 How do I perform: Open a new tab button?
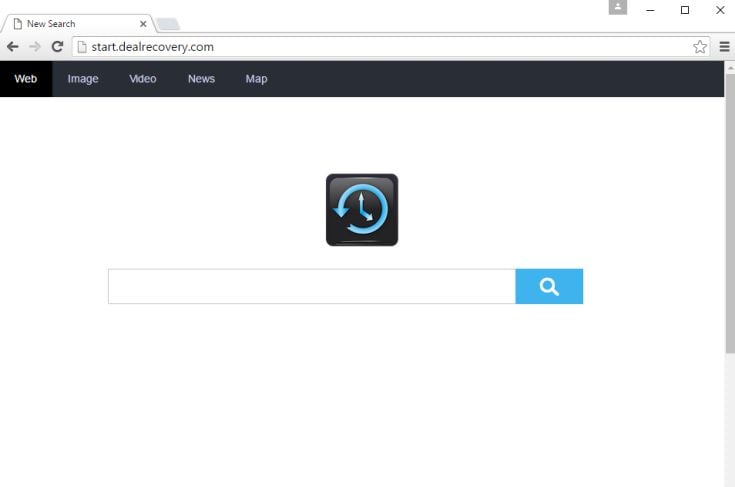coord(168,24)
